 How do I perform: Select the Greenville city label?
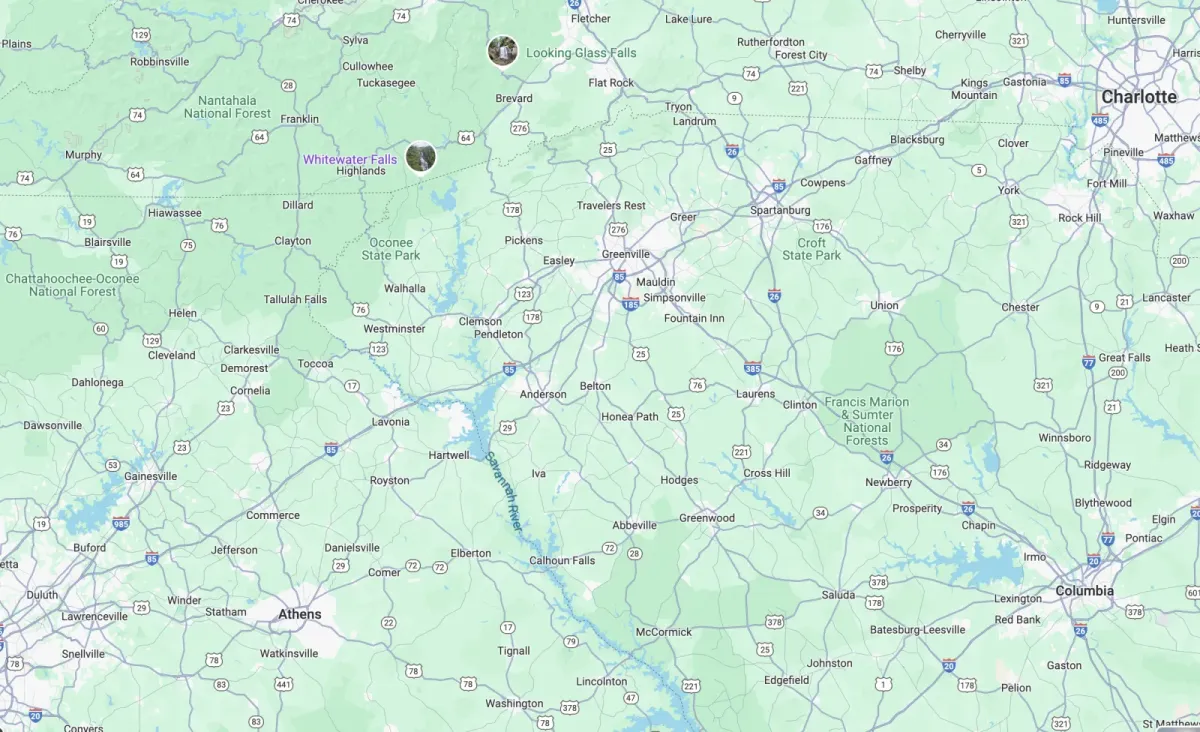point(626,254)
